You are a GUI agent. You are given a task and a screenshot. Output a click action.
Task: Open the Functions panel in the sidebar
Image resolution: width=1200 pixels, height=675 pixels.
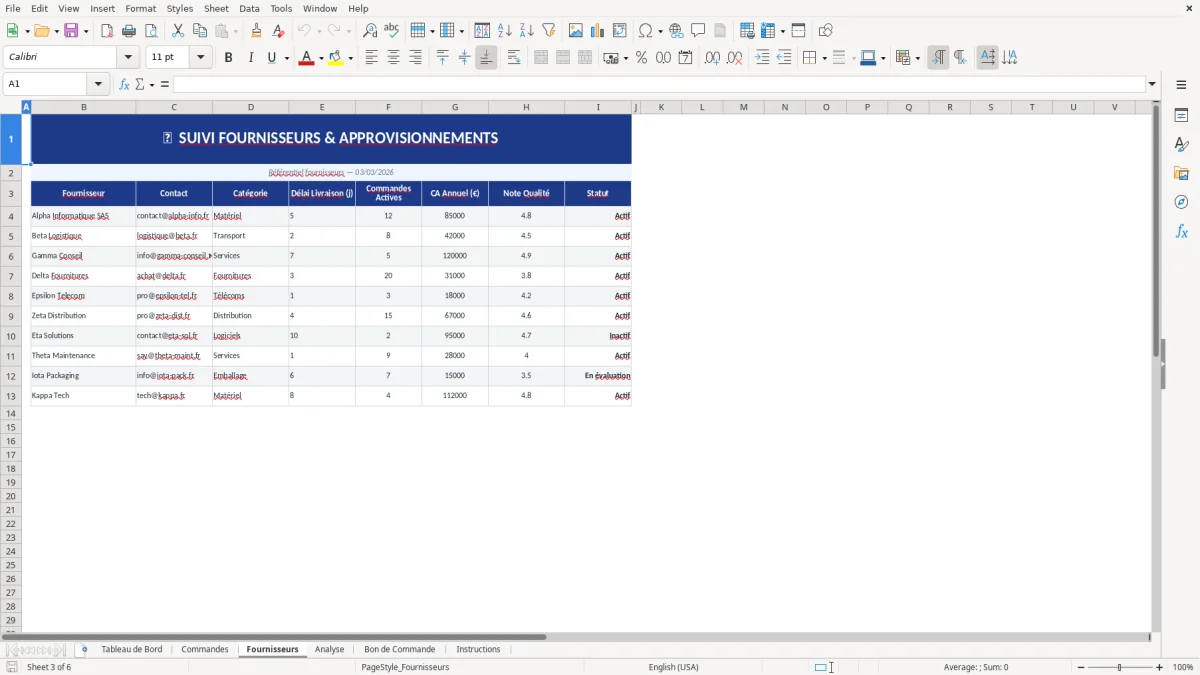1182,231
